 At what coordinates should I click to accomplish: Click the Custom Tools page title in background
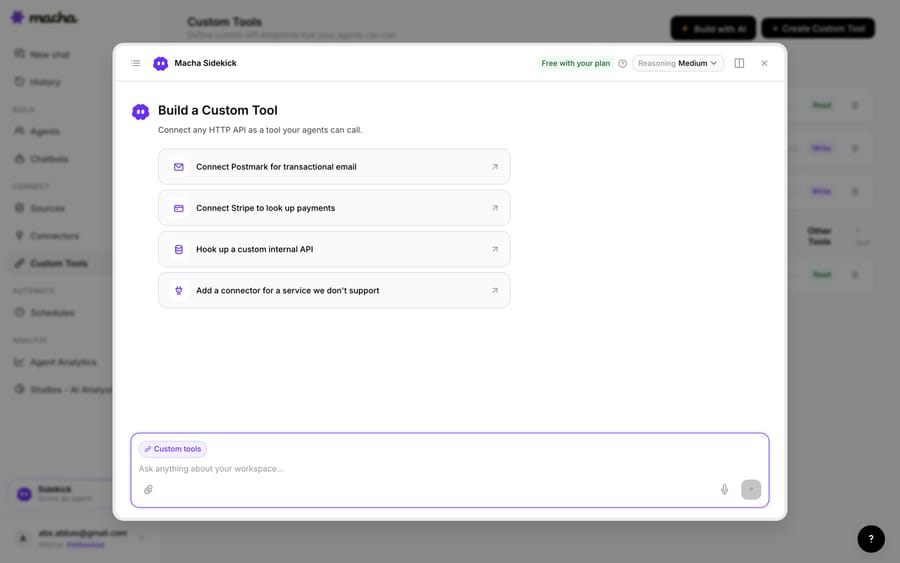pos(224,22)
